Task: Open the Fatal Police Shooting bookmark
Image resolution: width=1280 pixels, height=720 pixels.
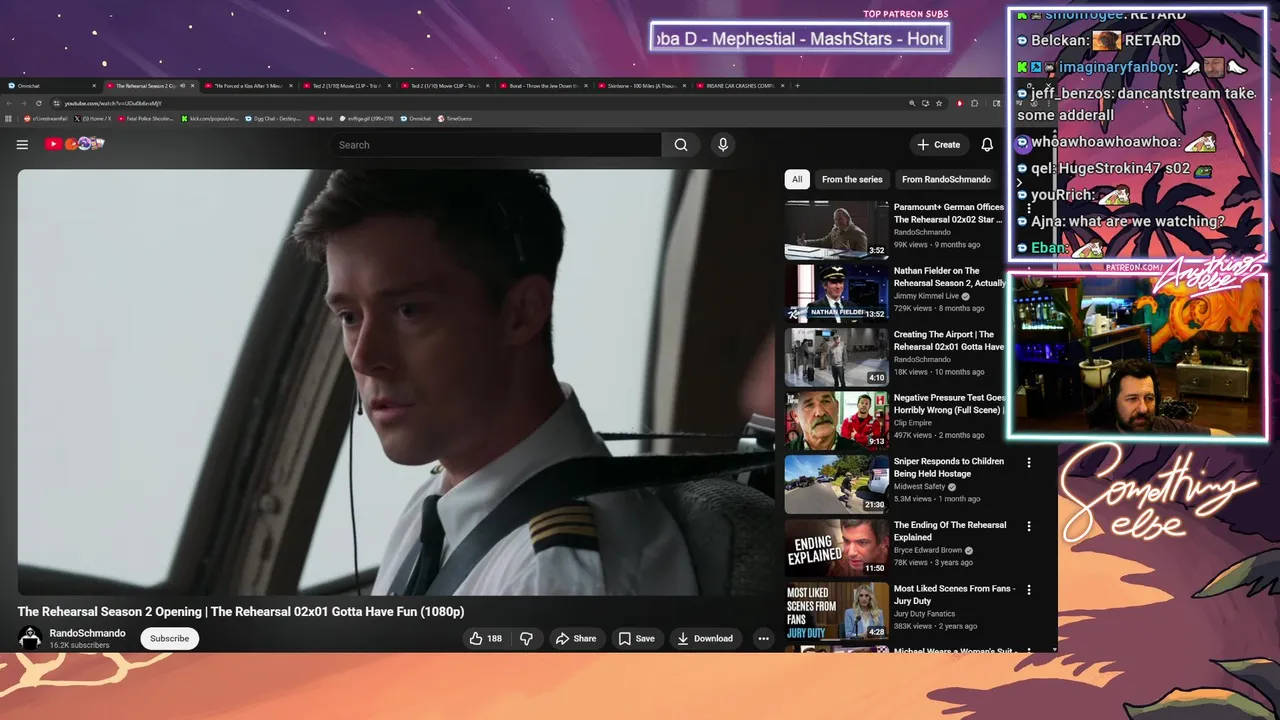Action: pyautogui.click(x=147, y=118)
